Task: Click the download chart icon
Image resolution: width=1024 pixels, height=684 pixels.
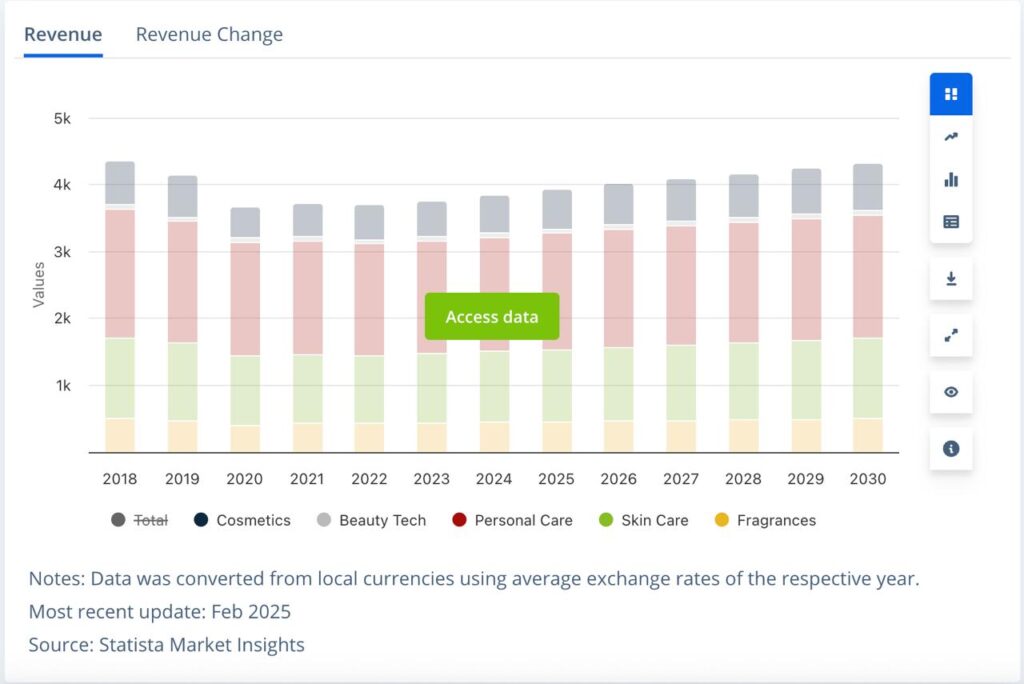Action: [950, 279]
